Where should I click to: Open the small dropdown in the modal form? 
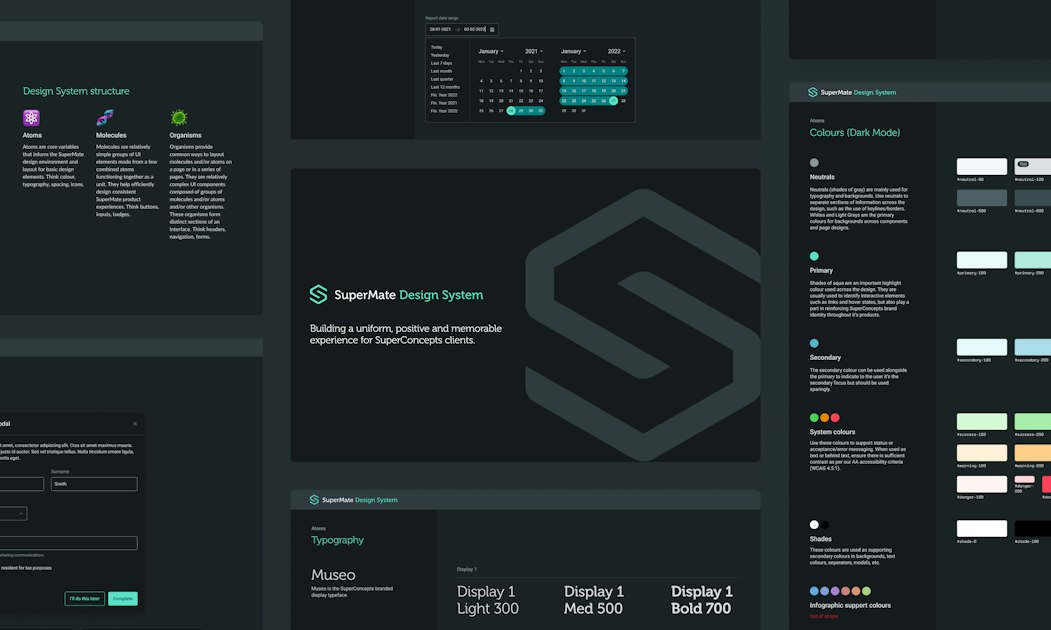click(x=13, y=513)
